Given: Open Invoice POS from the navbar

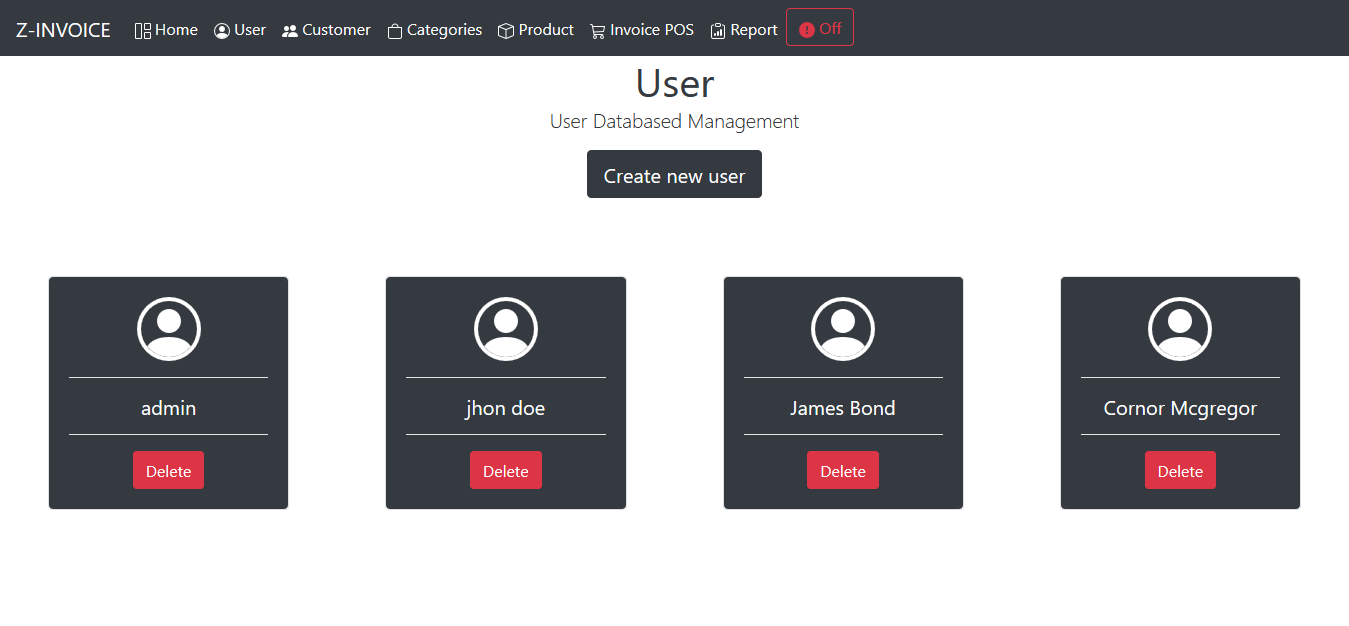Looking at the screenshot, I should [642, 30].
